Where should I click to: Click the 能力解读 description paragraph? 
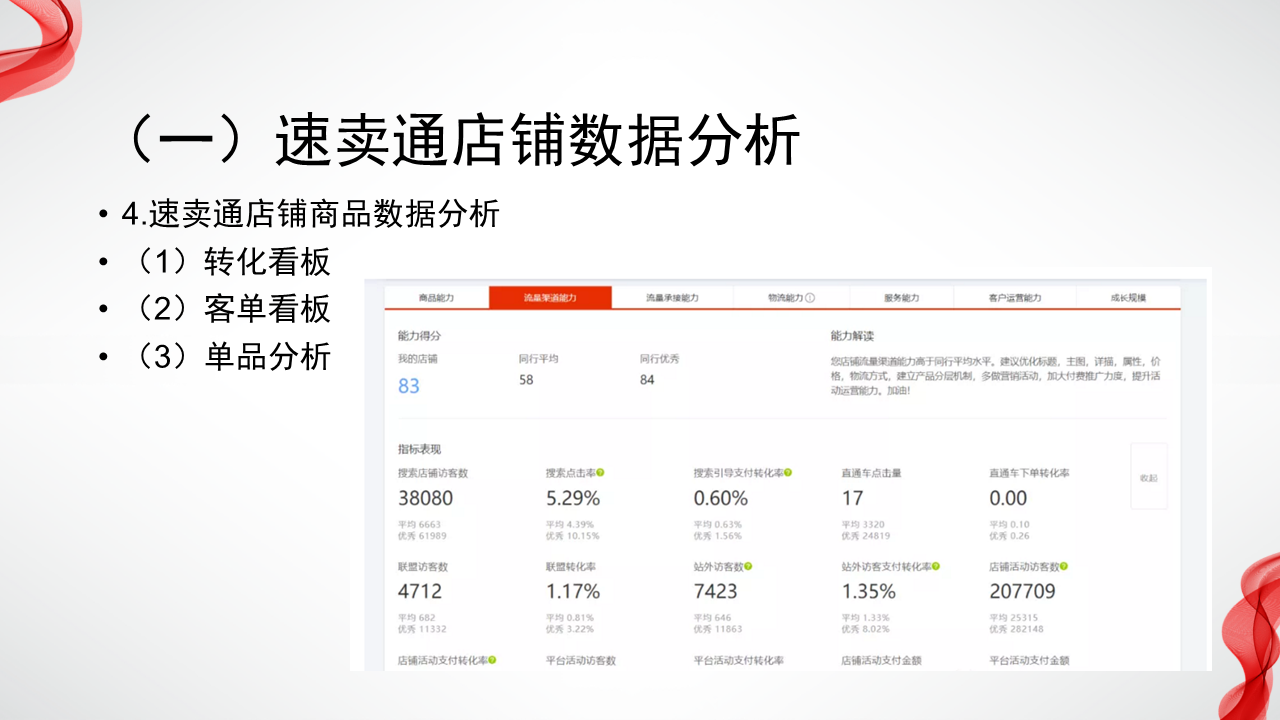(x=997, y=375)
